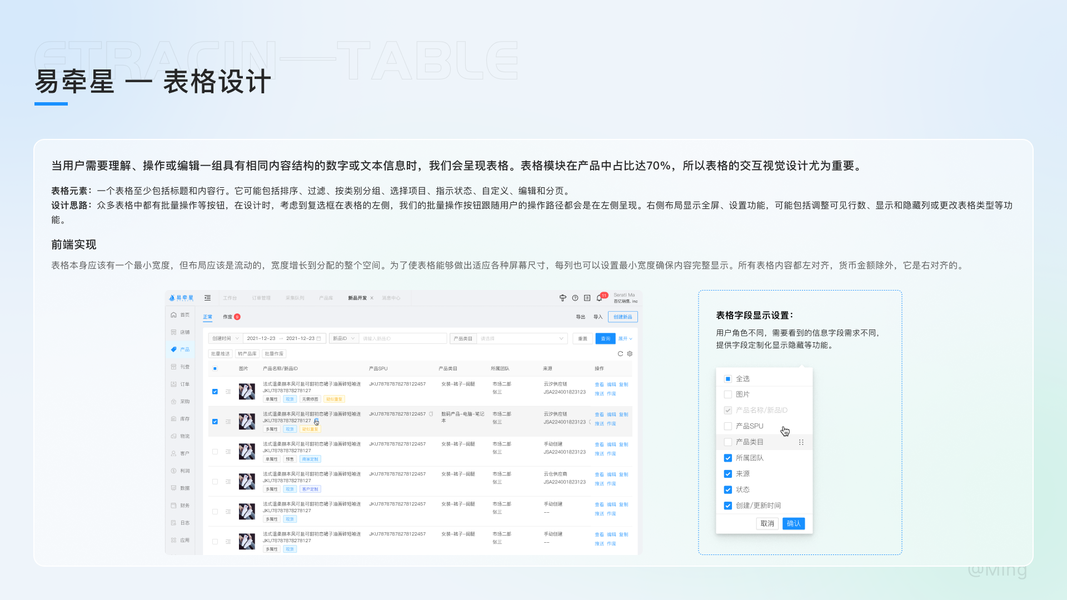The image size is (1067, 600).
Task: Click the user account name Serati Ma
Action: click(624, 295)
